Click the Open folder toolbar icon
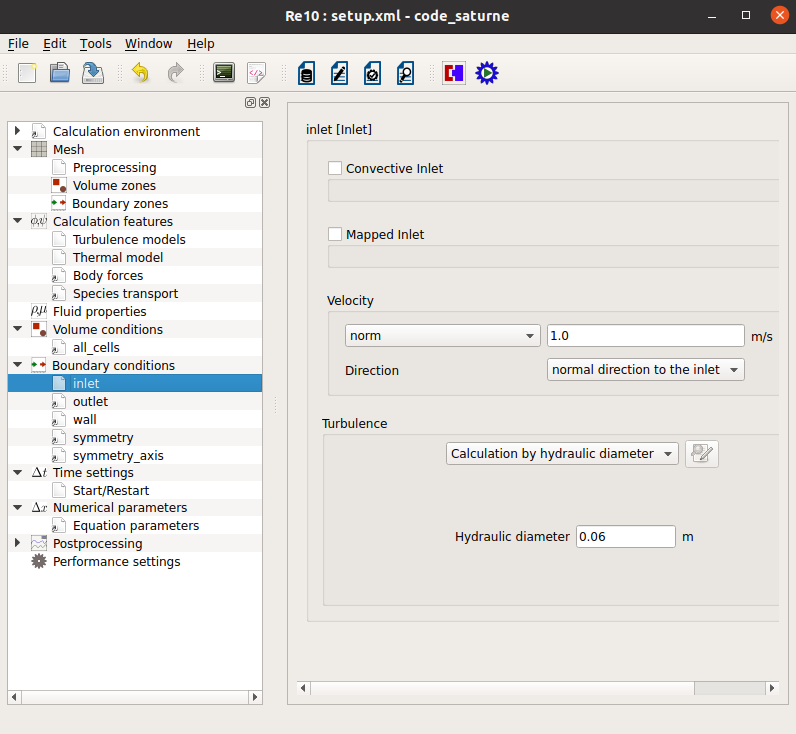The height and width of the screenshot is (734, 796). [x=60, y=73]
